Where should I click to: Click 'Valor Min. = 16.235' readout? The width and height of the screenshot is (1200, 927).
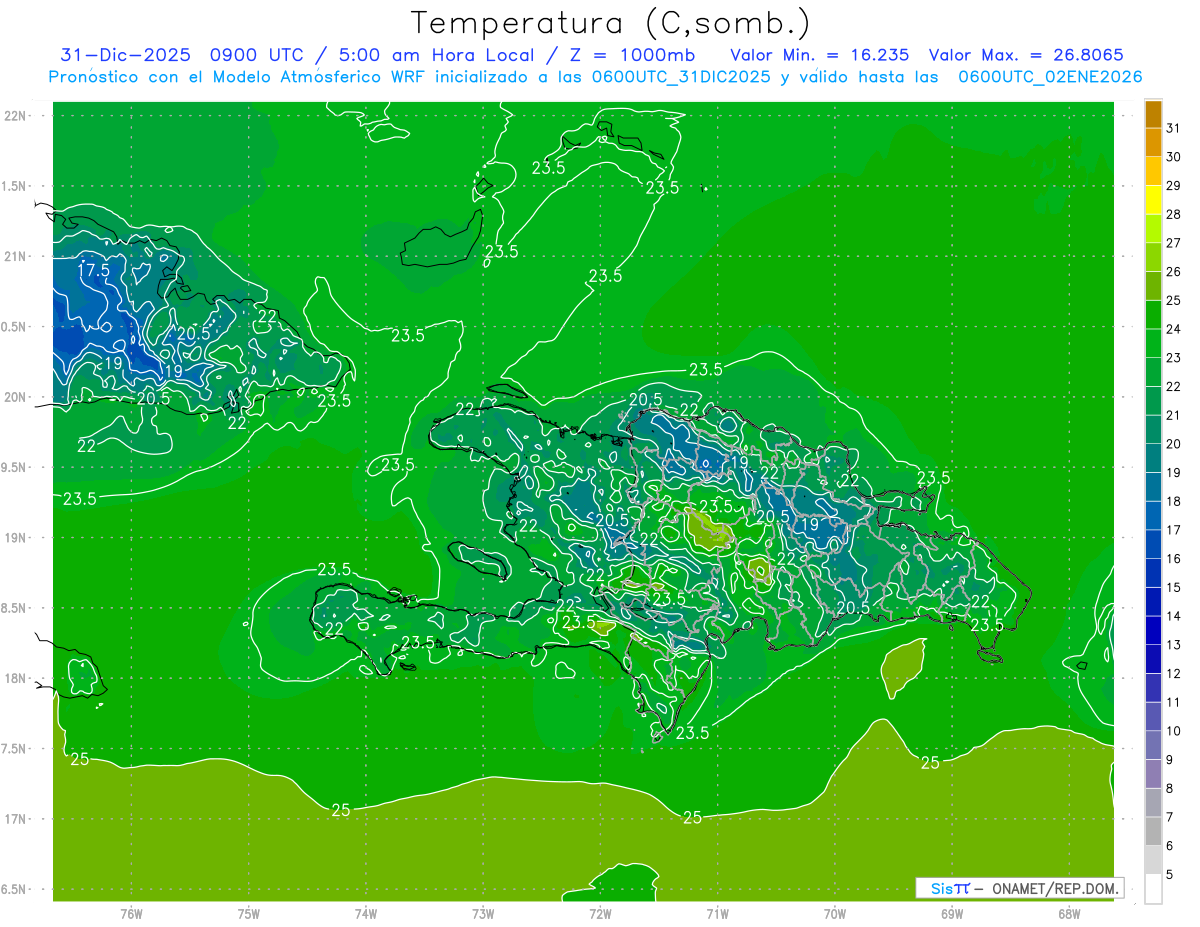pos(820,55)
